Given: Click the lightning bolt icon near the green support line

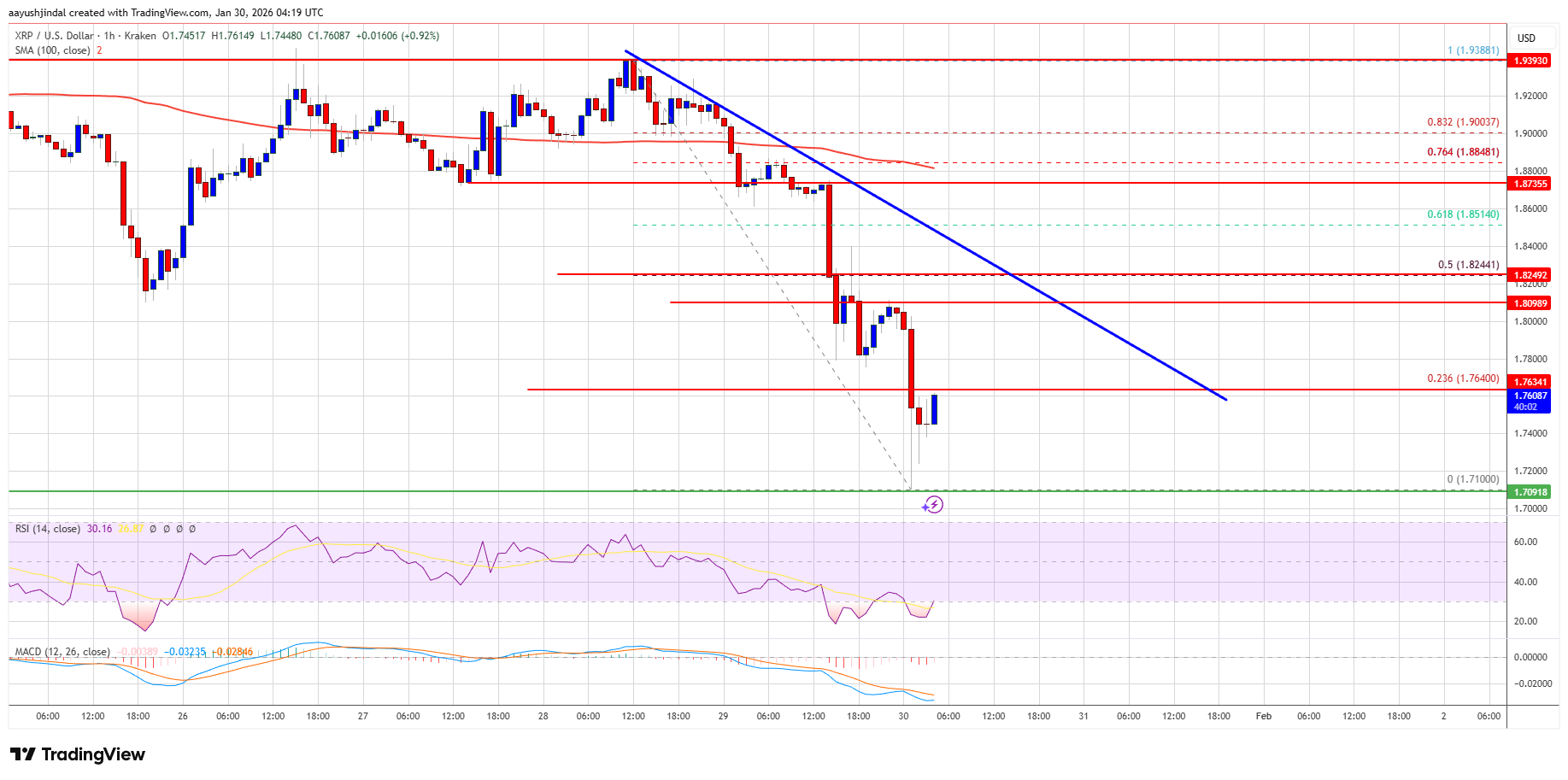Looking at the screenshot, I should click(x=933, y=504).
